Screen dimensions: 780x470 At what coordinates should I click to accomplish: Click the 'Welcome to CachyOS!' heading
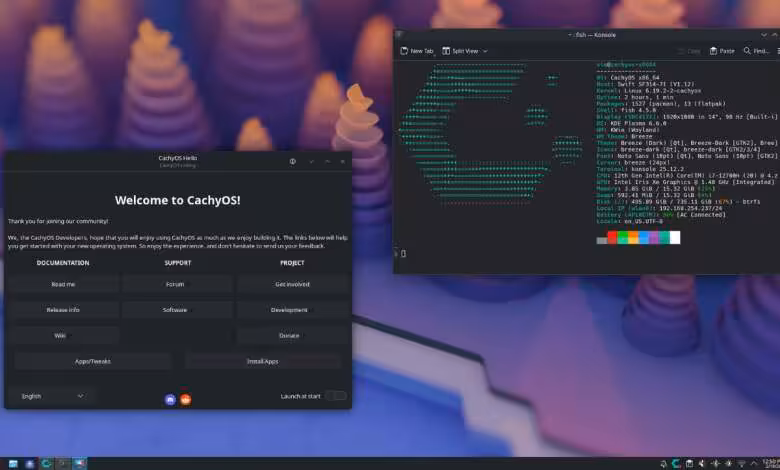(x=178, y=200)
